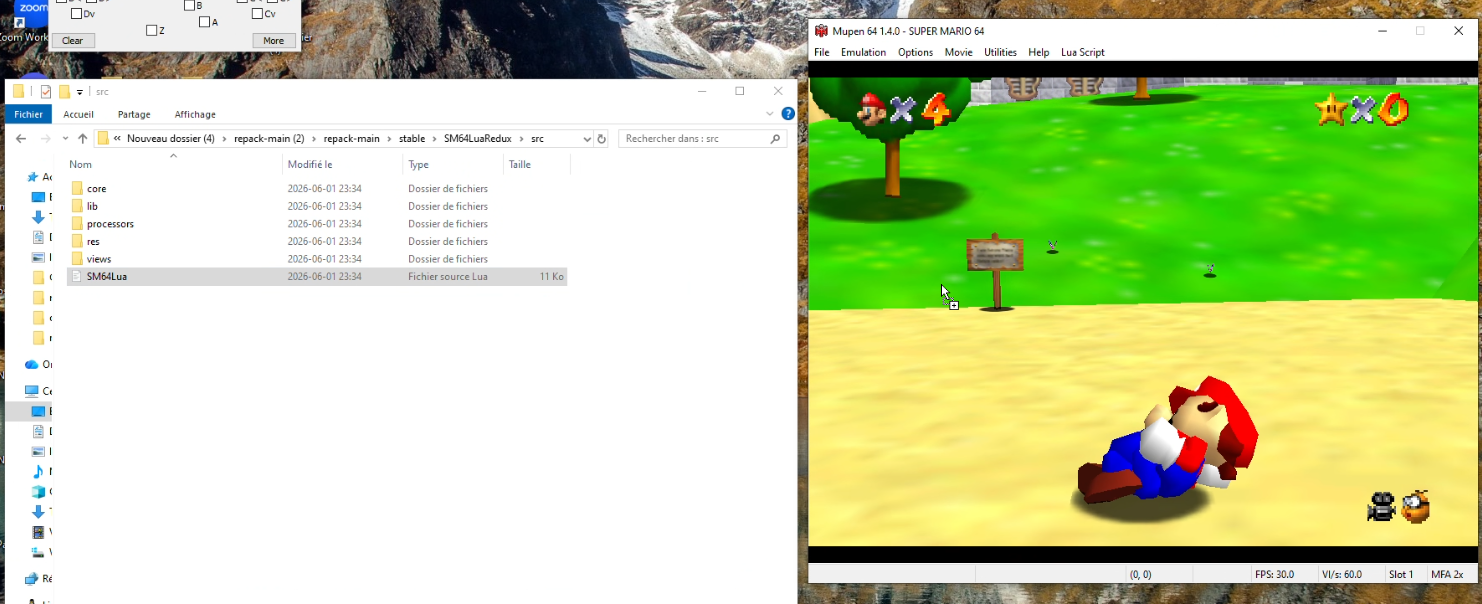Click the views folder icon
The width and height of the screenshot is (1482, 604).
[77, 259]
